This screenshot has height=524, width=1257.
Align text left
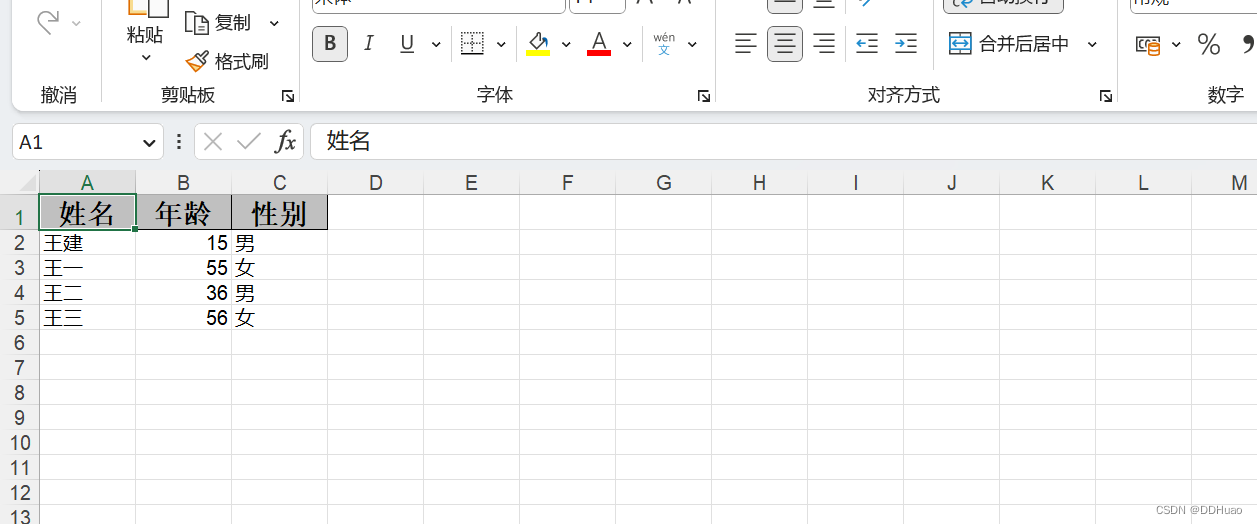pos(746,44)
